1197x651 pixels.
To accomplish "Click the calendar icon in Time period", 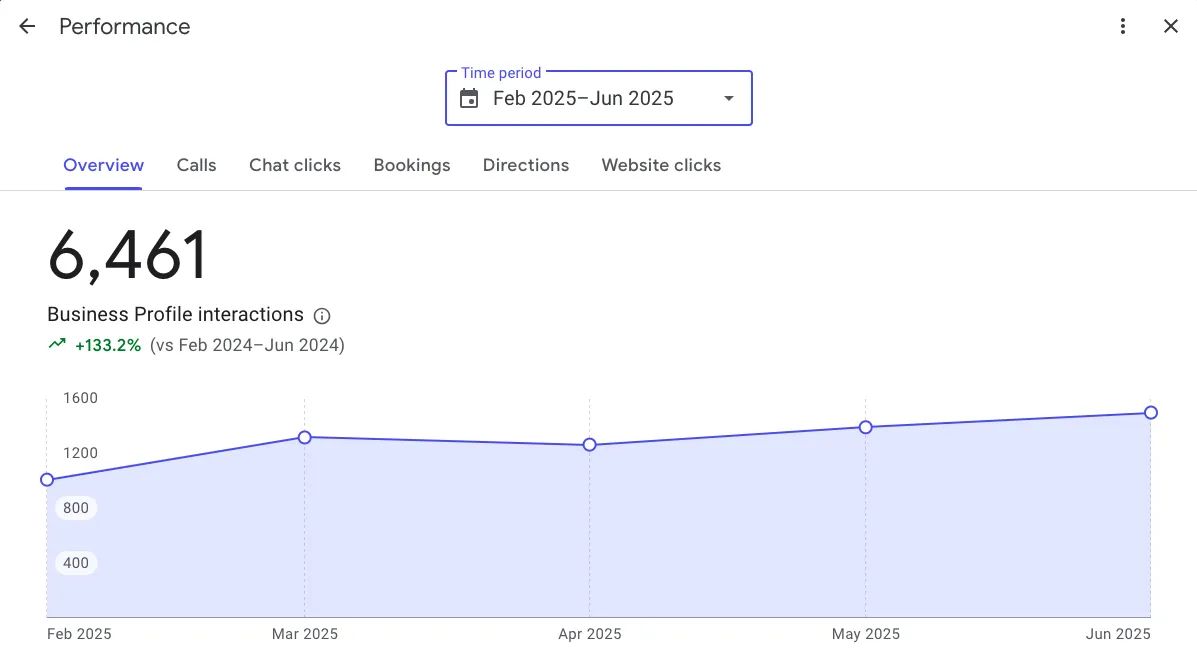I will pyautogui.click(x=469, y=98).
